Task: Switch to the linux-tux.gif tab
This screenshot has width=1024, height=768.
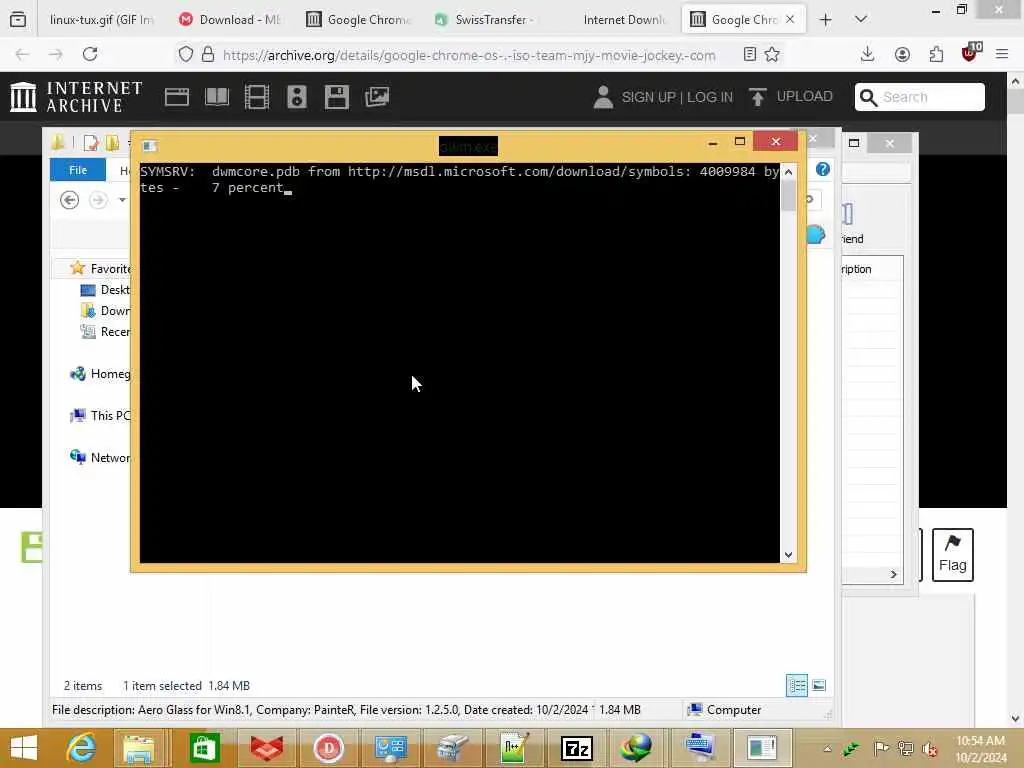Action: click(x=101, y=20)
